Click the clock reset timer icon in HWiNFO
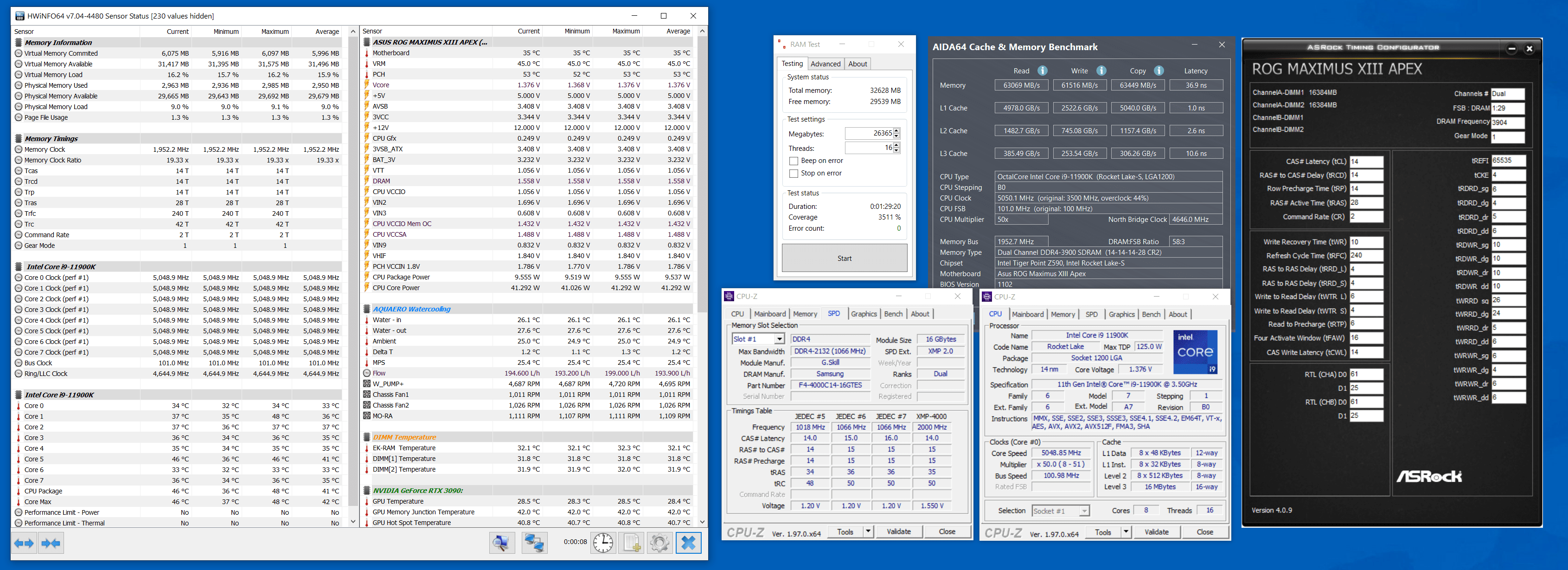Image resolution: width=1568 pixels, height=570 pixels. 603,543
